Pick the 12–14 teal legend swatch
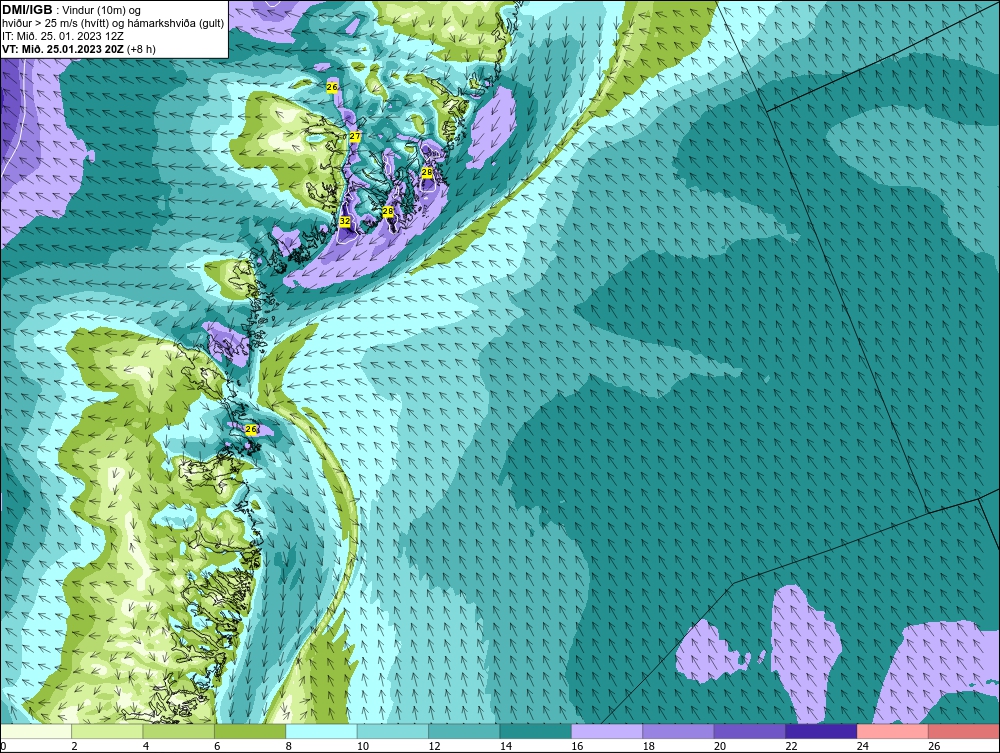This screenshot has width=1000, height=753. (464, 731)
